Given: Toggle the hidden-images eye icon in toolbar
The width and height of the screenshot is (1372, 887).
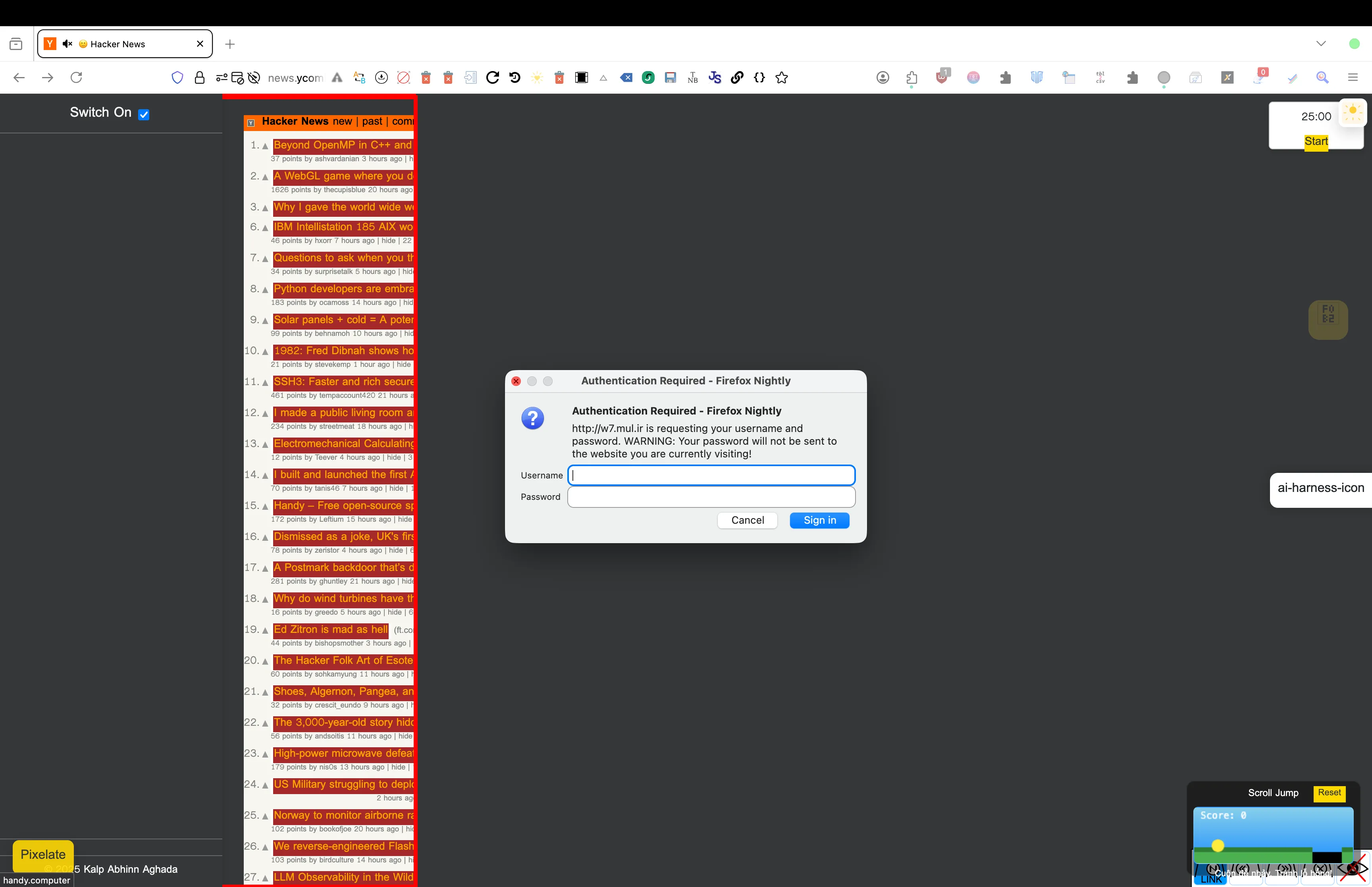Looking at the screenshot, I should 254,77.
